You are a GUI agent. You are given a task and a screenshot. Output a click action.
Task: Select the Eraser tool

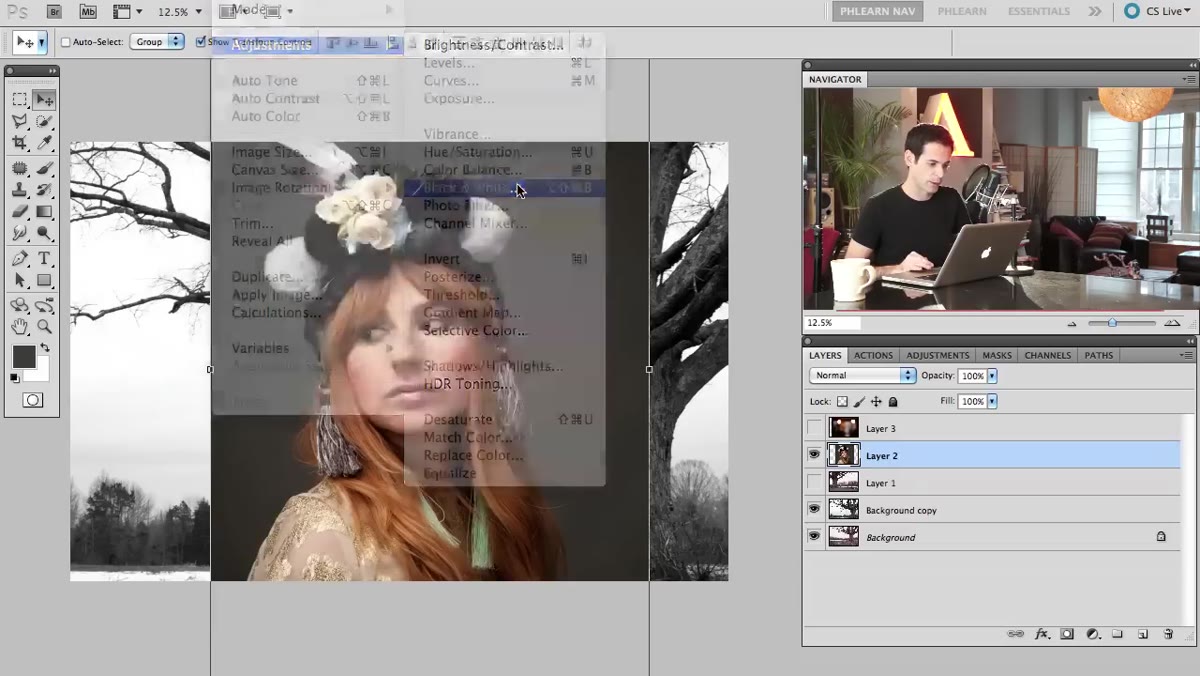click(20, 211)
